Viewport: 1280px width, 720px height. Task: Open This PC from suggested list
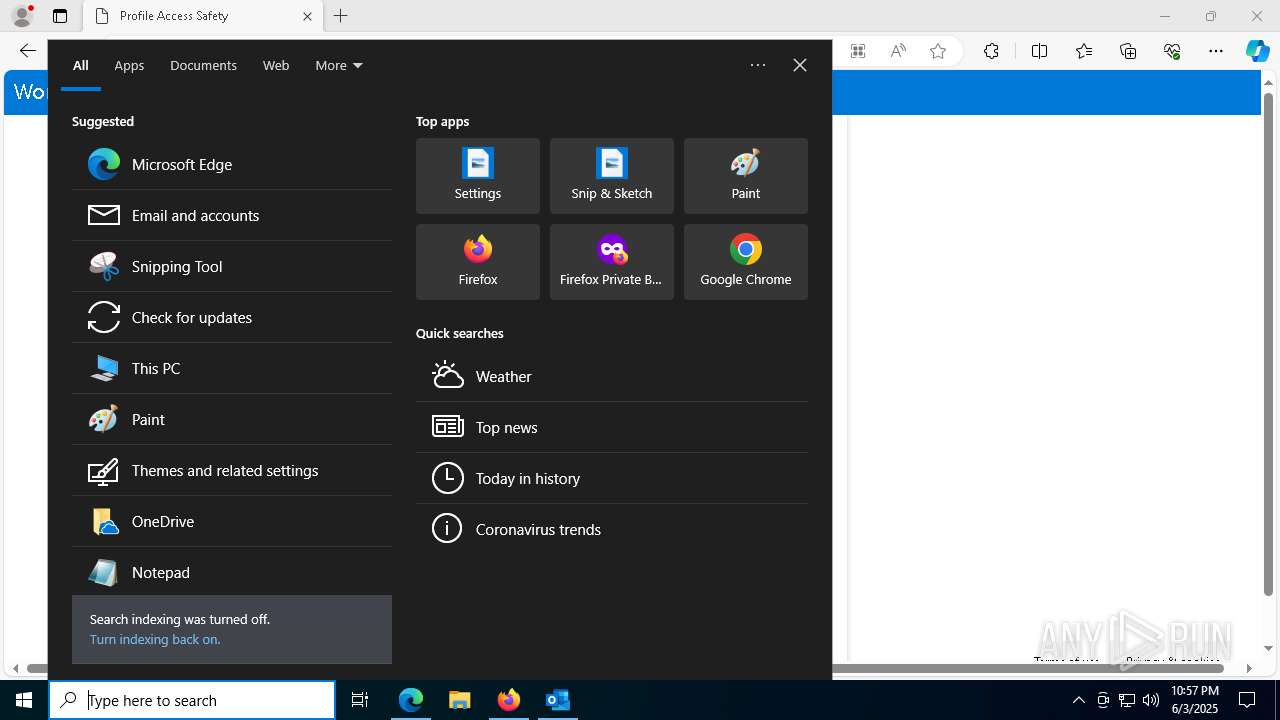232,368
